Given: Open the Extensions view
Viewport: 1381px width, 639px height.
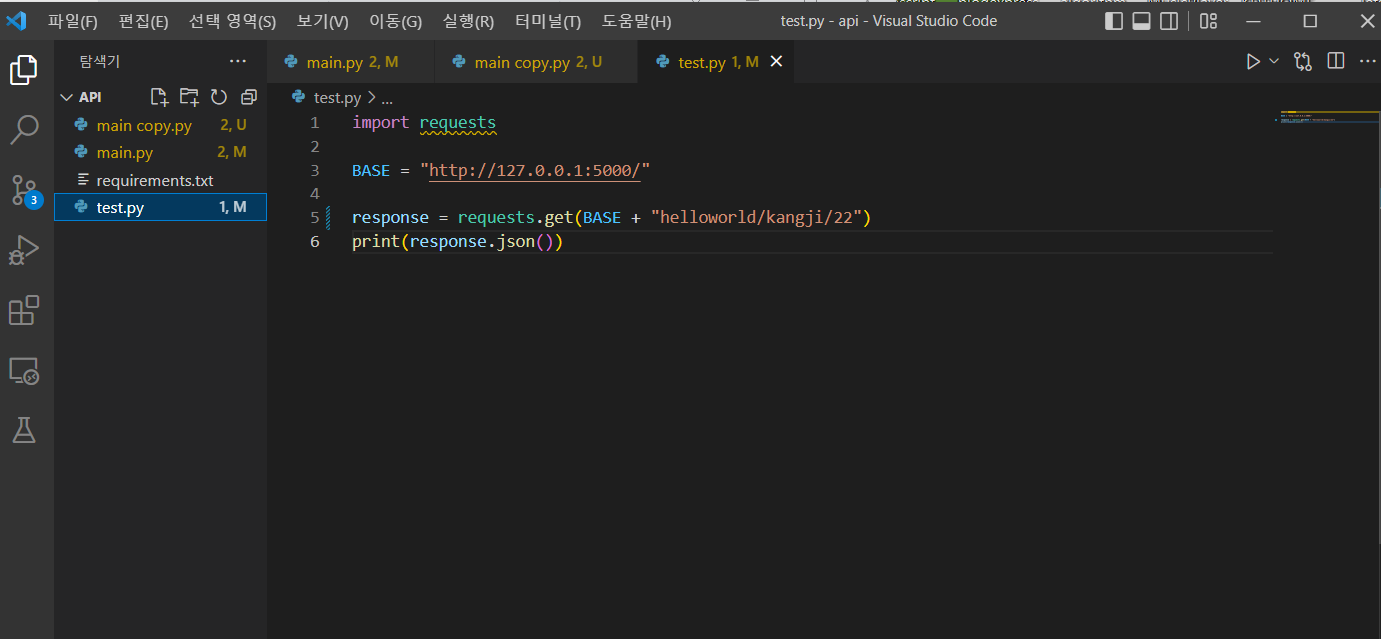Looking at the screenshot, I should (24, 310).
